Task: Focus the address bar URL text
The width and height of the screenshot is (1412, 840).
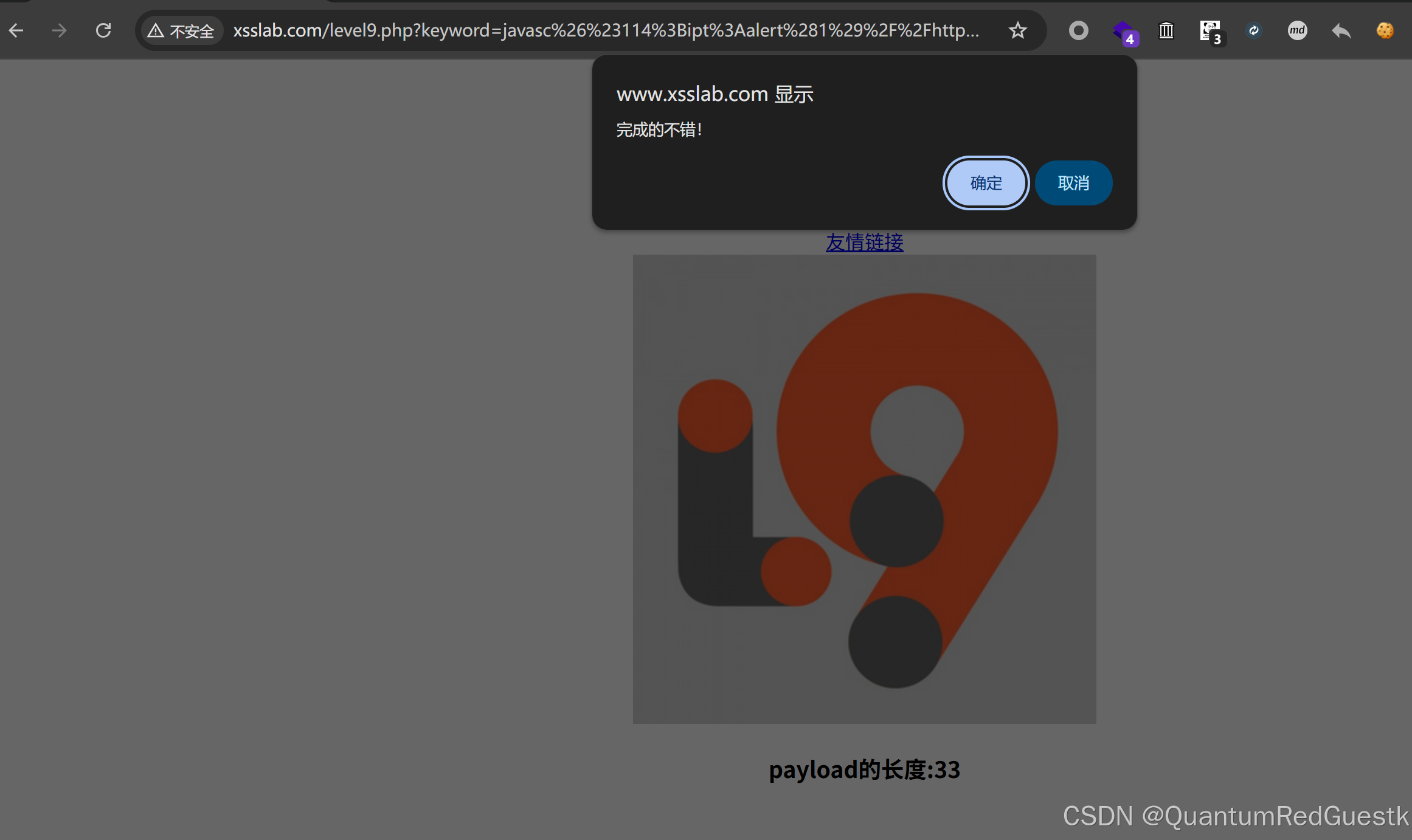Action: point(606,30)
